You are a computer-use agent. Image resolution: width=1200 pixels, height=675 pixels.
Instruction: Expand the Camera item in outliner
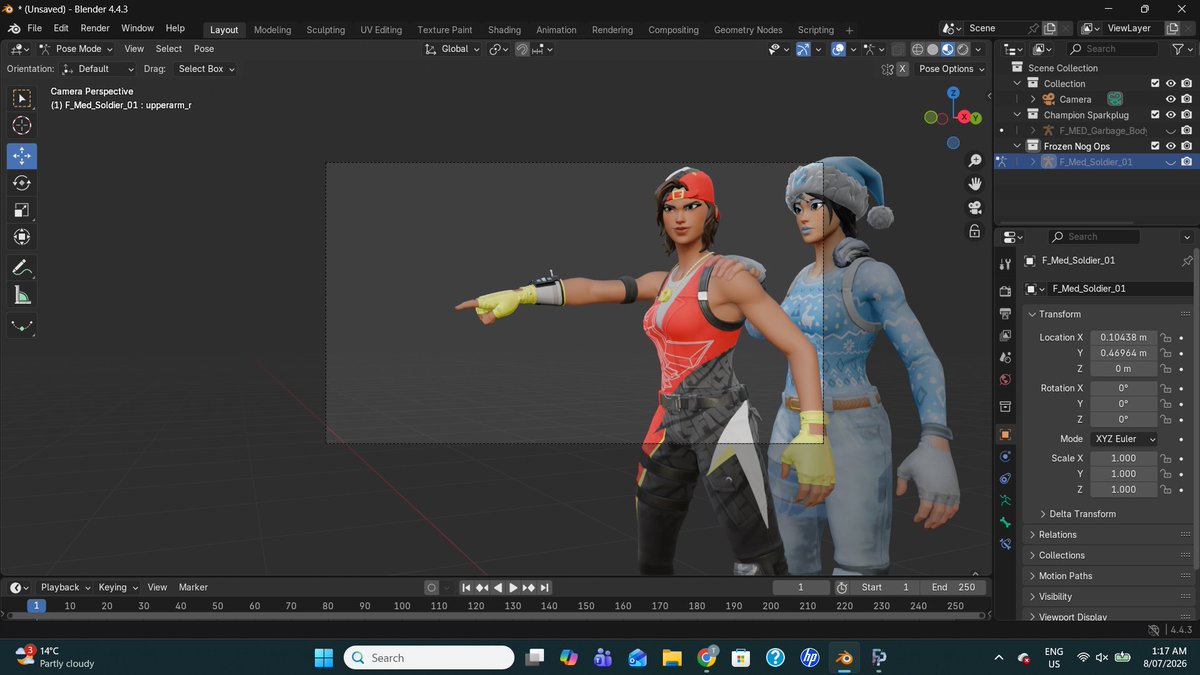click(1033, 99)
